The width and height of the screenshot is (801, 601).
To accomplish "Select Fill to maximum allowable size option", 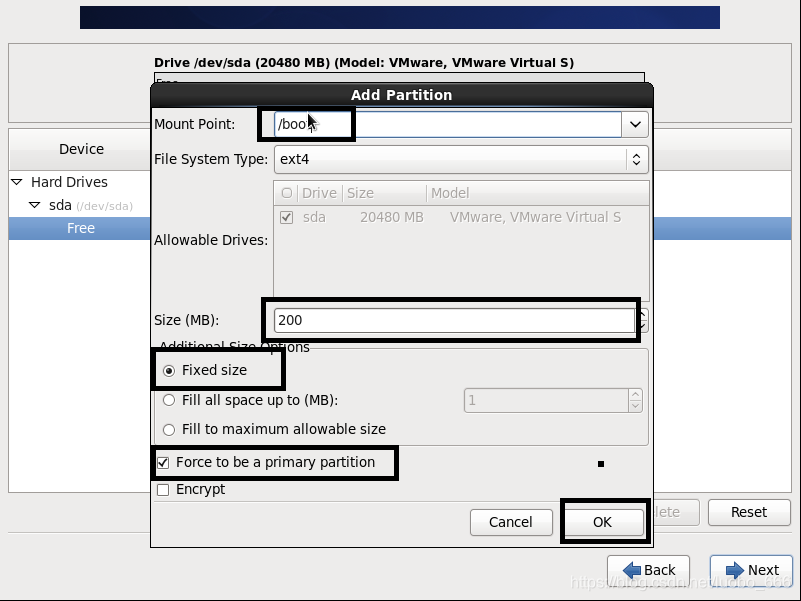I will click(169, 430).
